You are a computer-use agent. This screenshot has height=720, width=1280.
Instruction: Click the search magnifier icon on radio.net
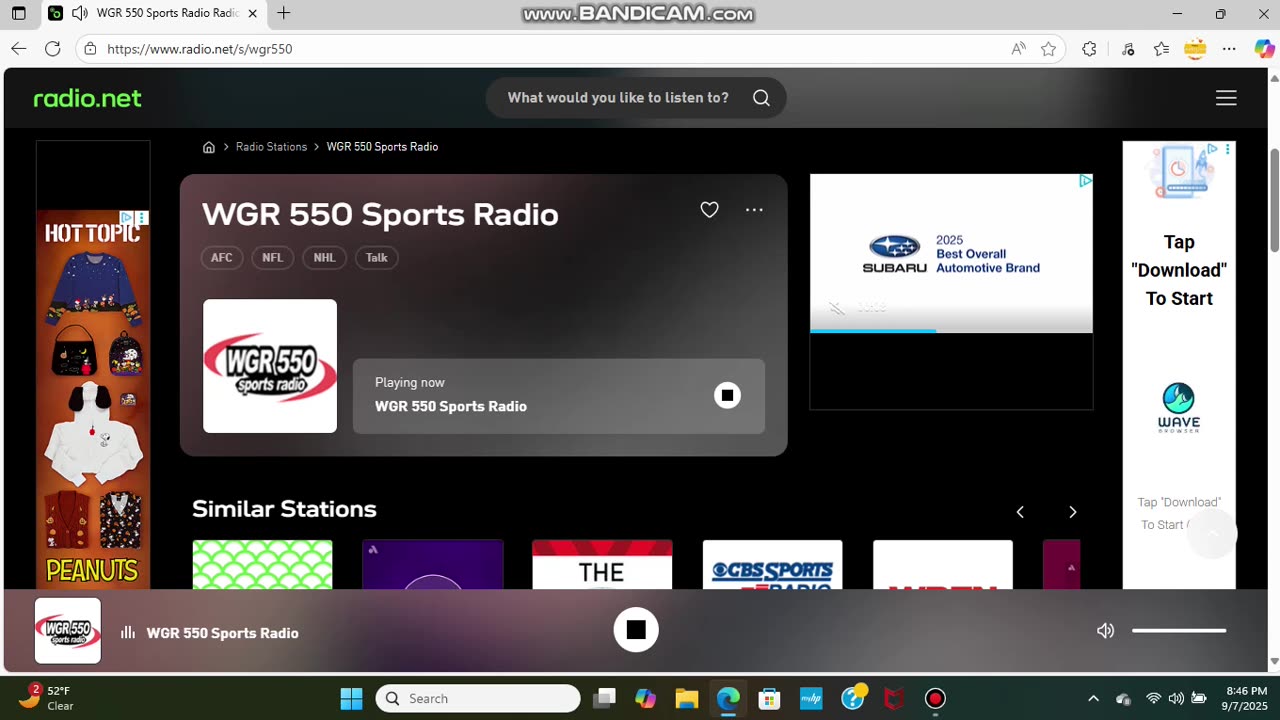(x=761, y=98)
